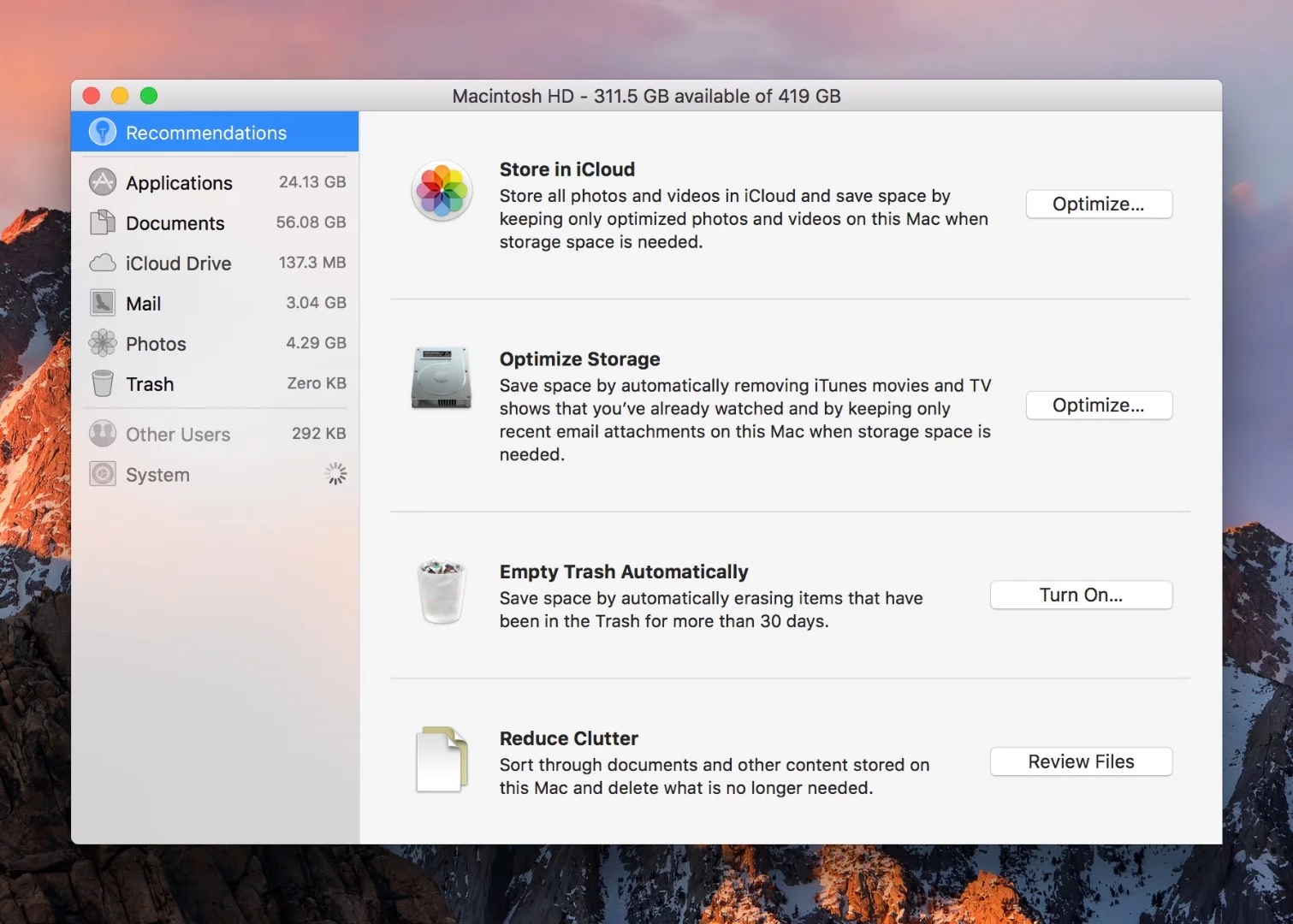The image size is (1293, 924).
Task: Click the Documents icon in sidebar
Action: [102, 222]
